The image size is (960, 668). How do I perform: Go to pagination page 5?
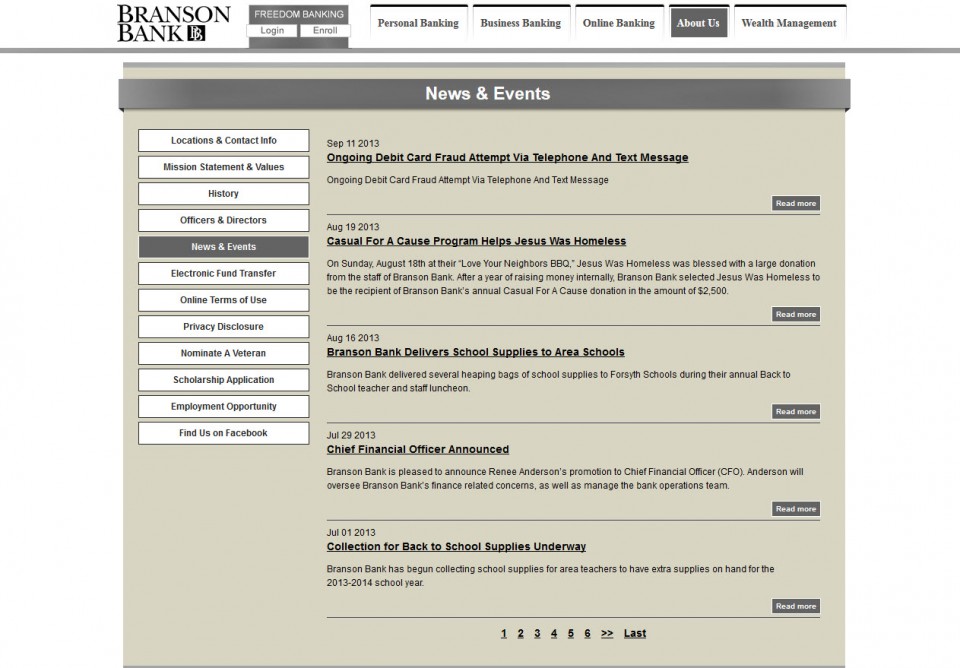[571, 634]
